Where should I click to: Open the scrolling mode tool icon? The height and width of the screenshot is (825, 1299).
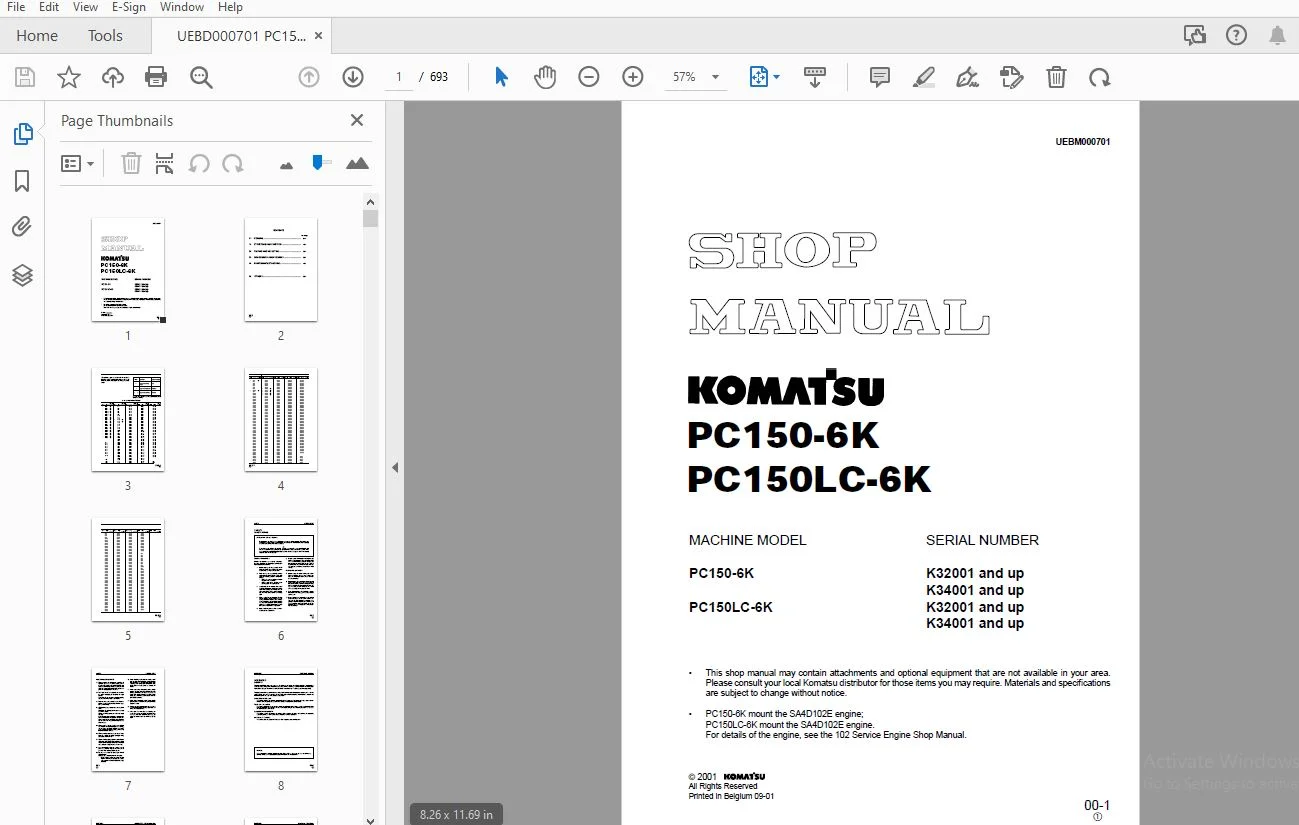click(x=815, y=77)
